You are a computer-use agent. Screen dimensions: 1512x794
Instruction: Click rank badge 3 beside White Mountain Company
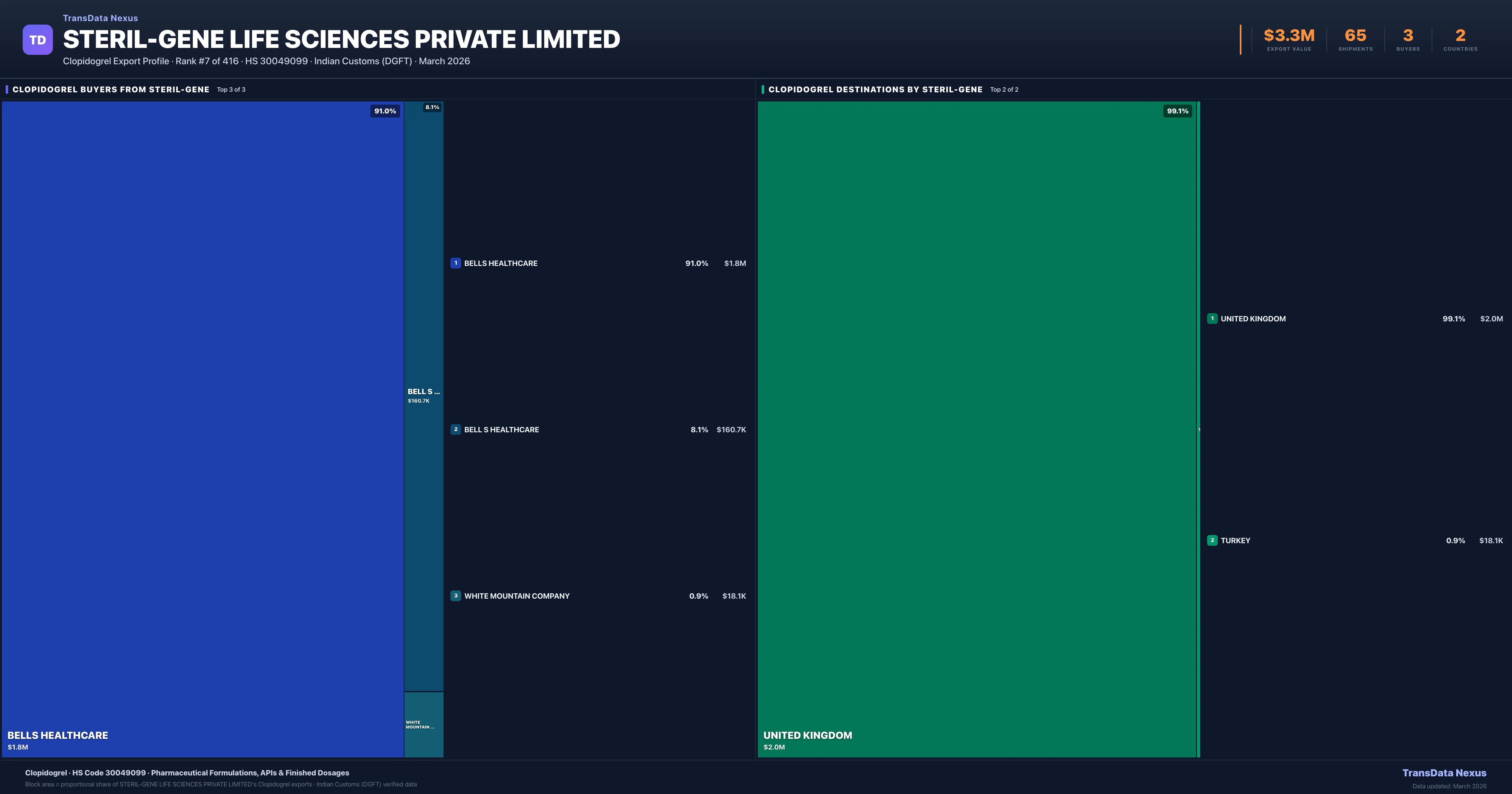455,595
